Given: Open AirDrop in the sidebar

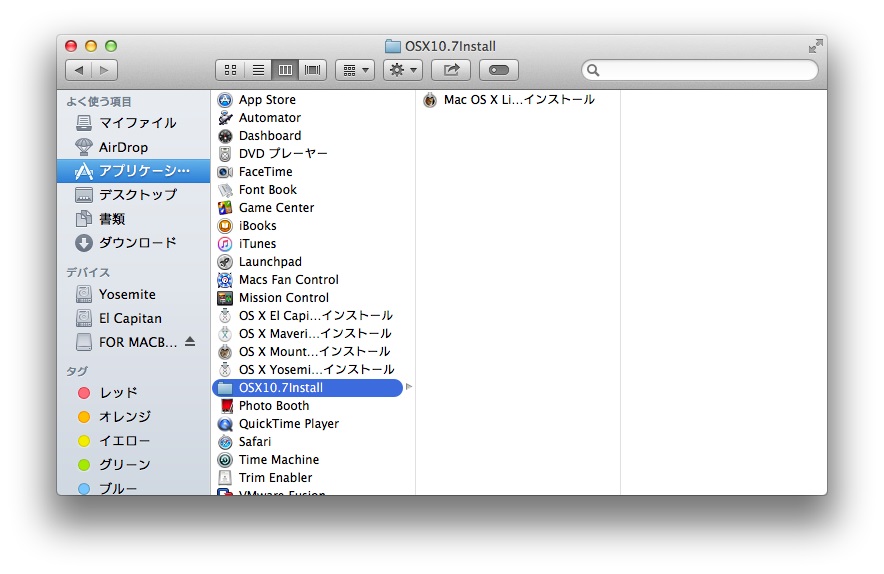Looking at the screenshot, I should tap(134, 147).
